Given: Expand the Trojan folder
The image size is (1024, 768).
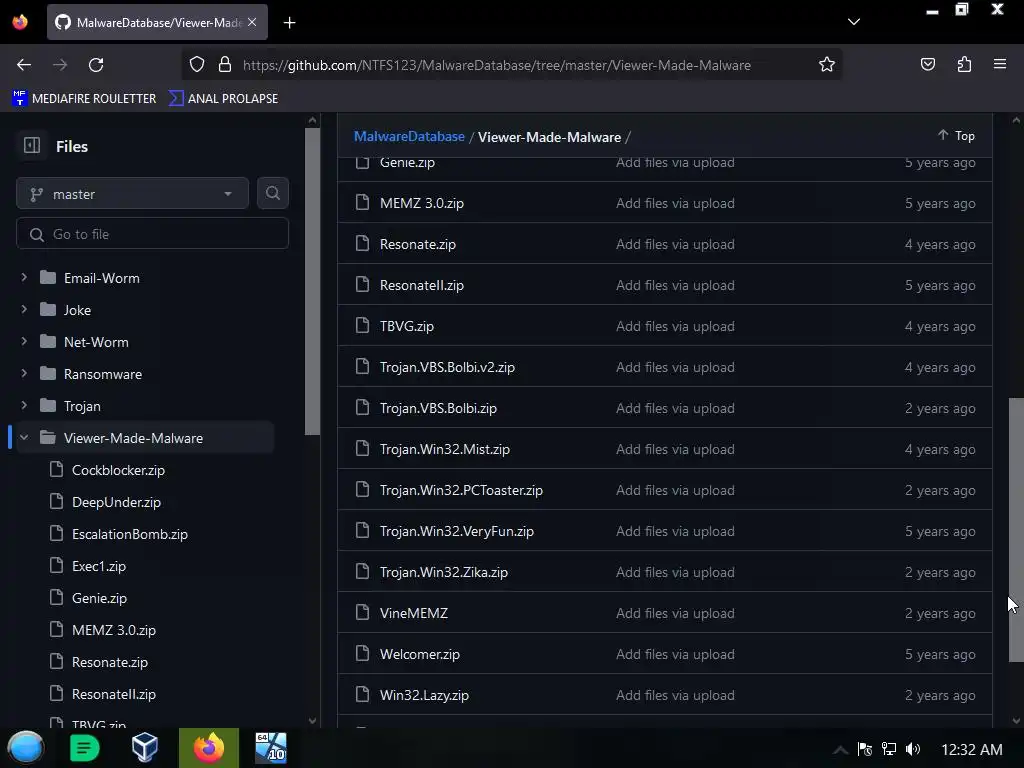Looking at the screenshot, I should [x=24, y=406].
